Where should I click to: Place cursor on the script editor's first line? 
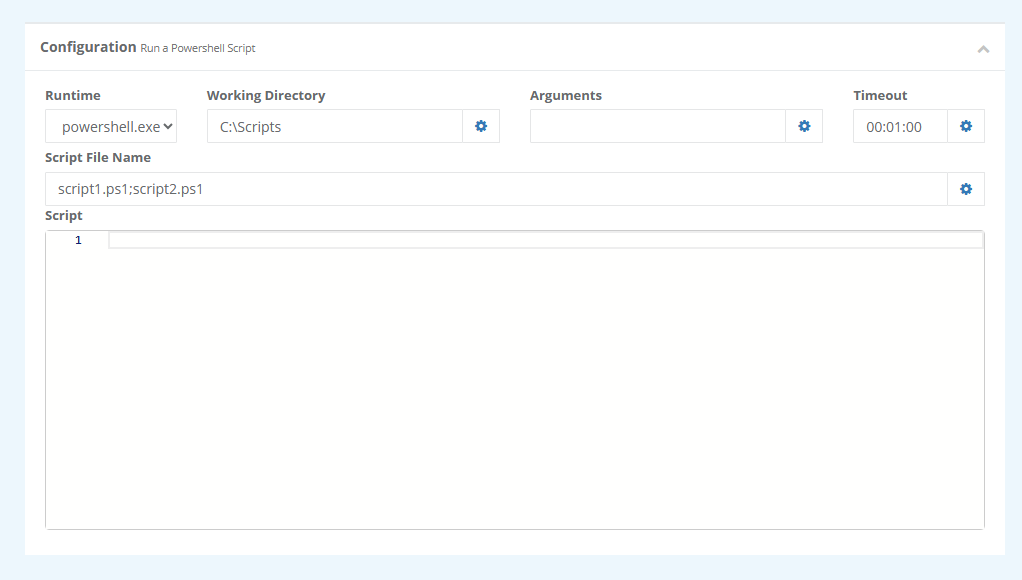(x=545, y=240)
